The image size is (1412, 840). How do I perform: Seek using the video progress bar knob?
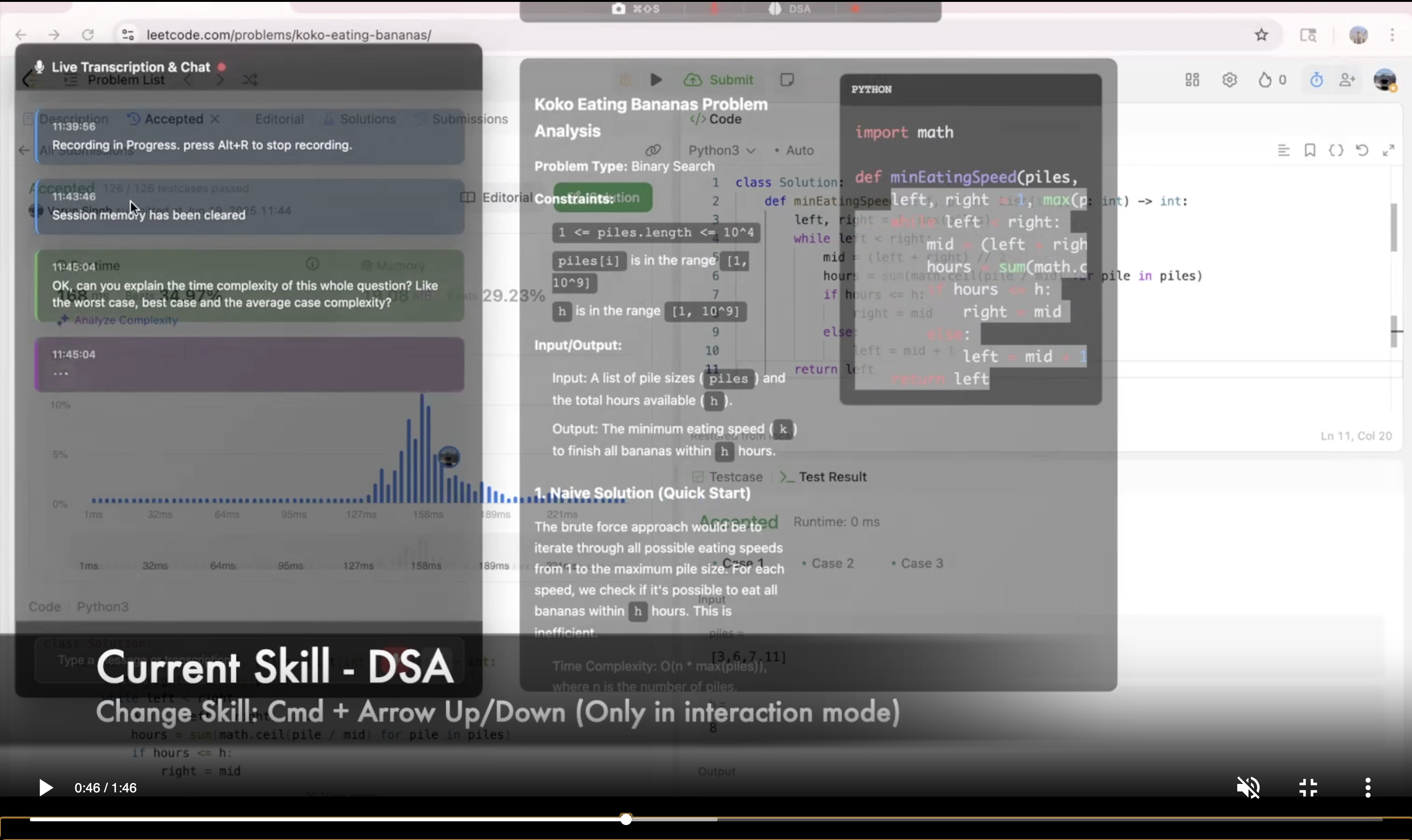click(x=626, y=819)
